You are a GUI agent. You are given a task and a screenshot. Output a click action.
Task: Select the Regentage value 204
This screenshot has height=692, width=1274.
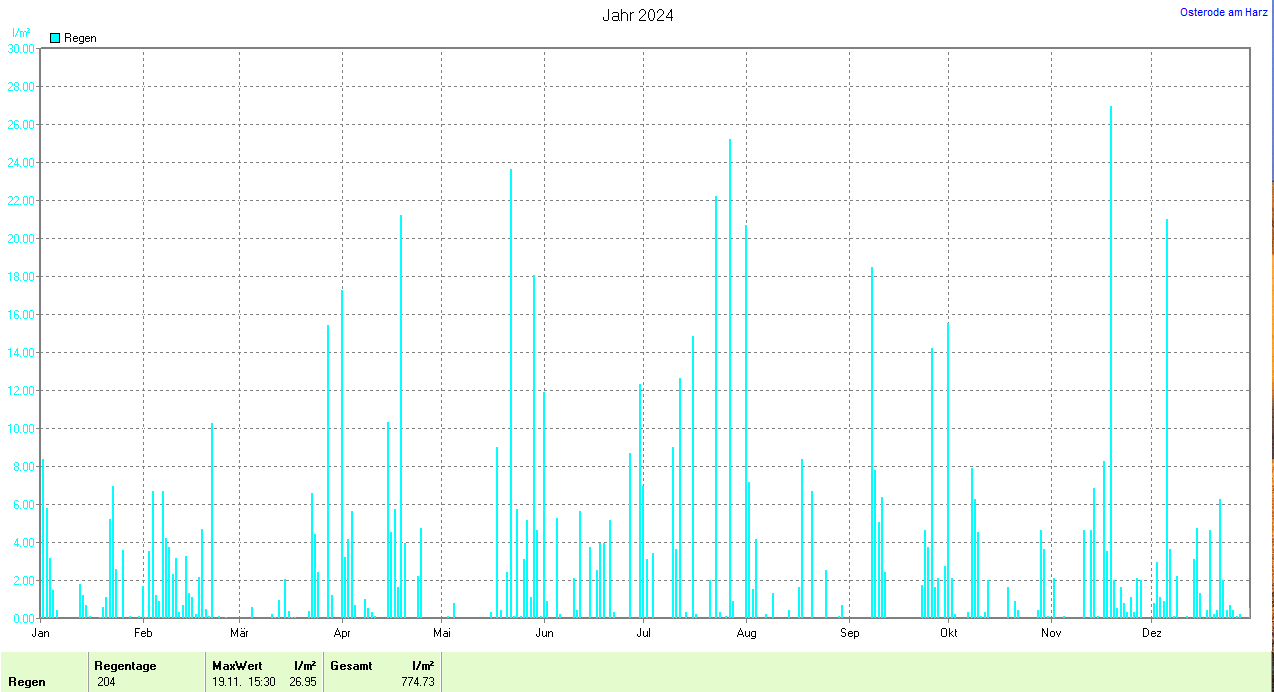click(x=109, y=681)
